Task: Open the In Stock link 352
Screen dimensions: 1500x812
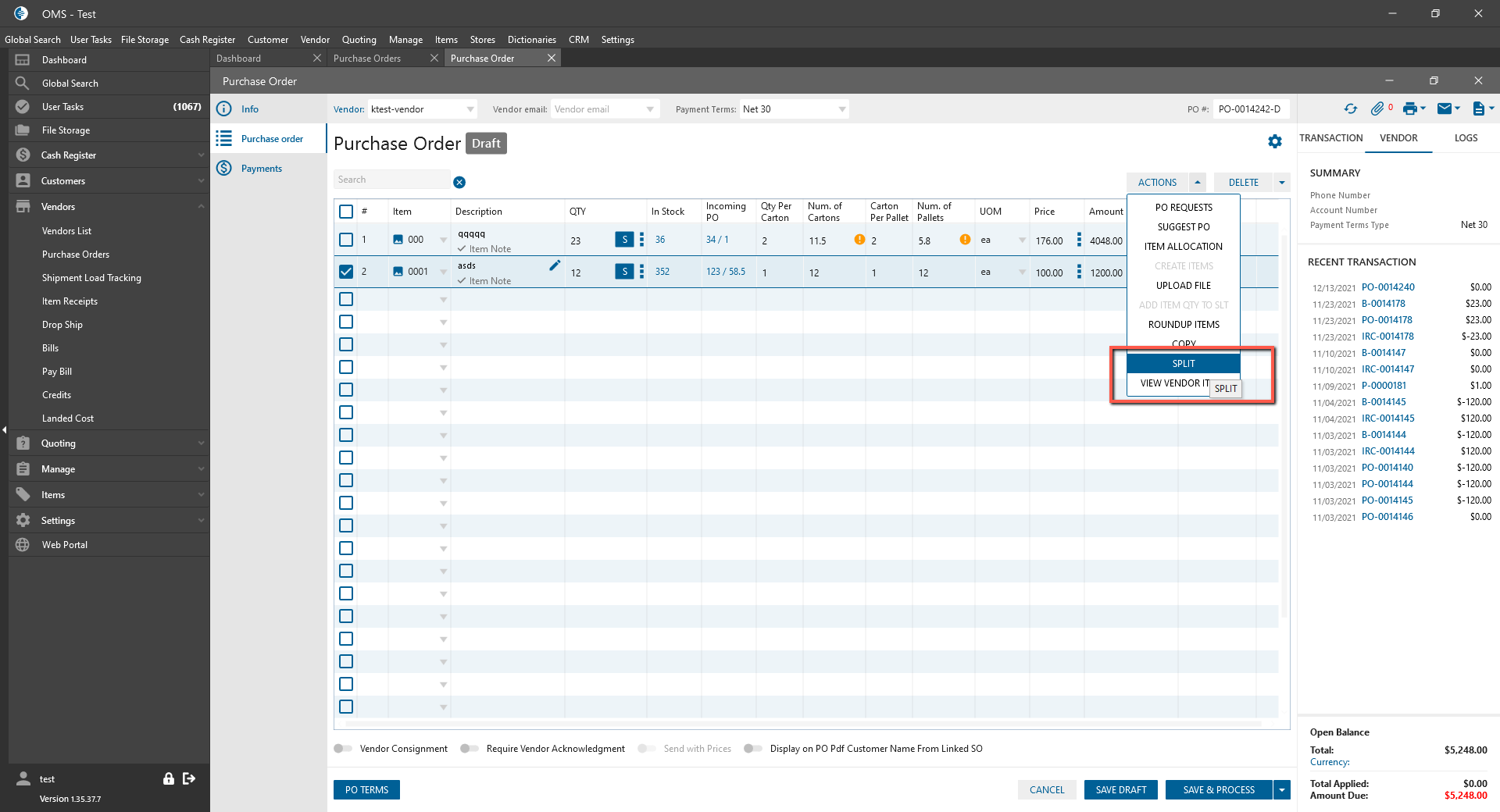Action: [x=662, y=272]
